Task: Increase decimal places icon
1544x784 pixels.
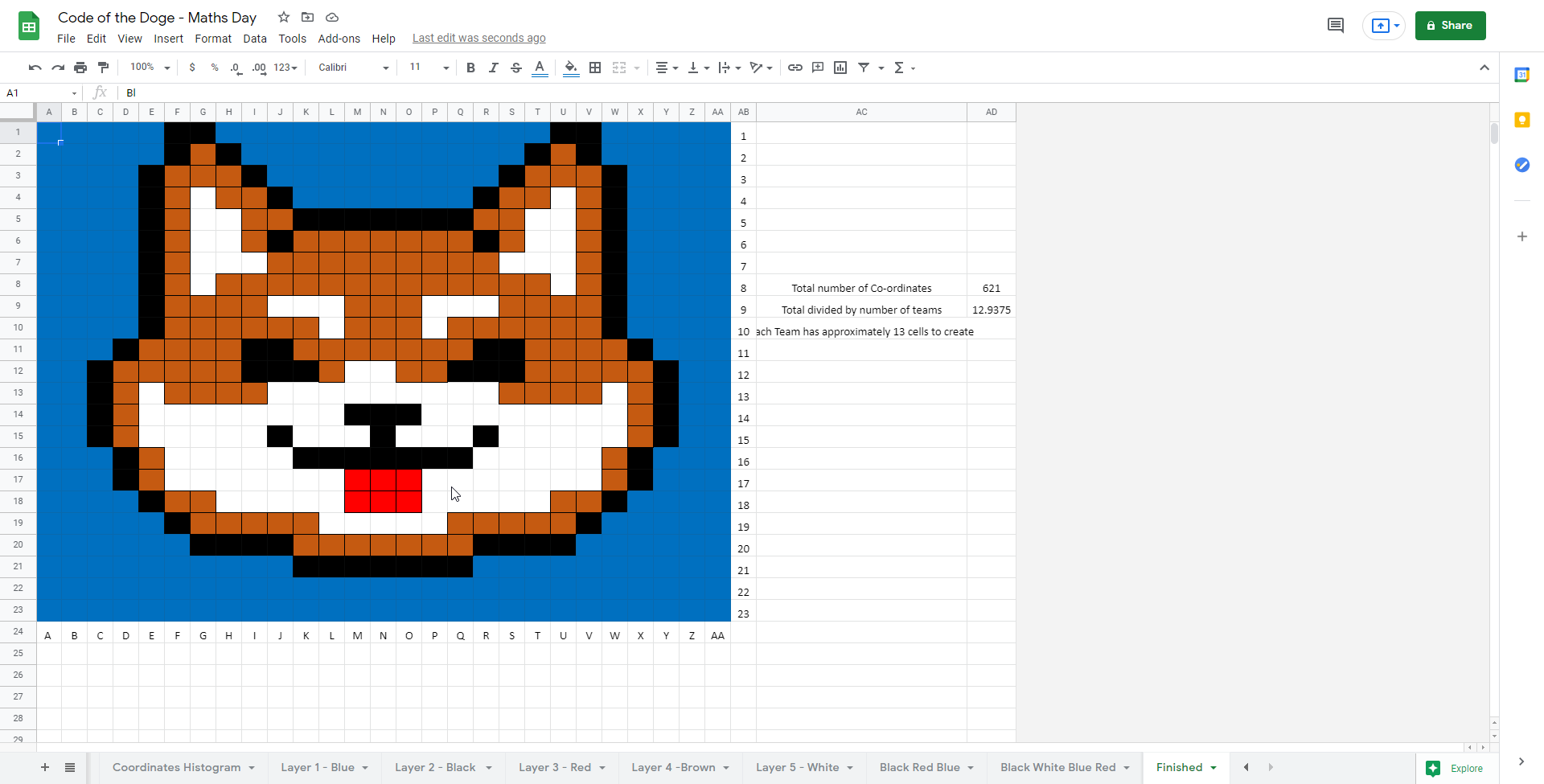Action: click(x=259, y=68)
